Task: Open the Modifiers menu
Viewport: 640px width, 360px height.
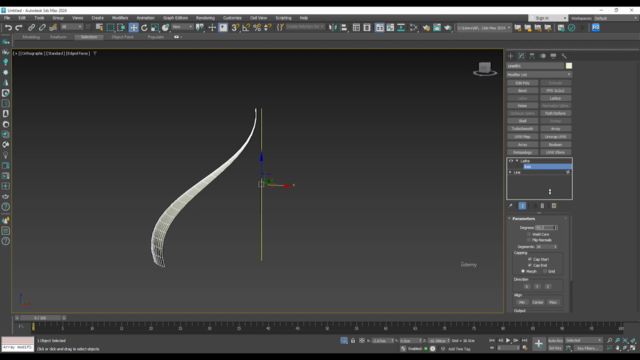Action: click(x=120, y=18)
